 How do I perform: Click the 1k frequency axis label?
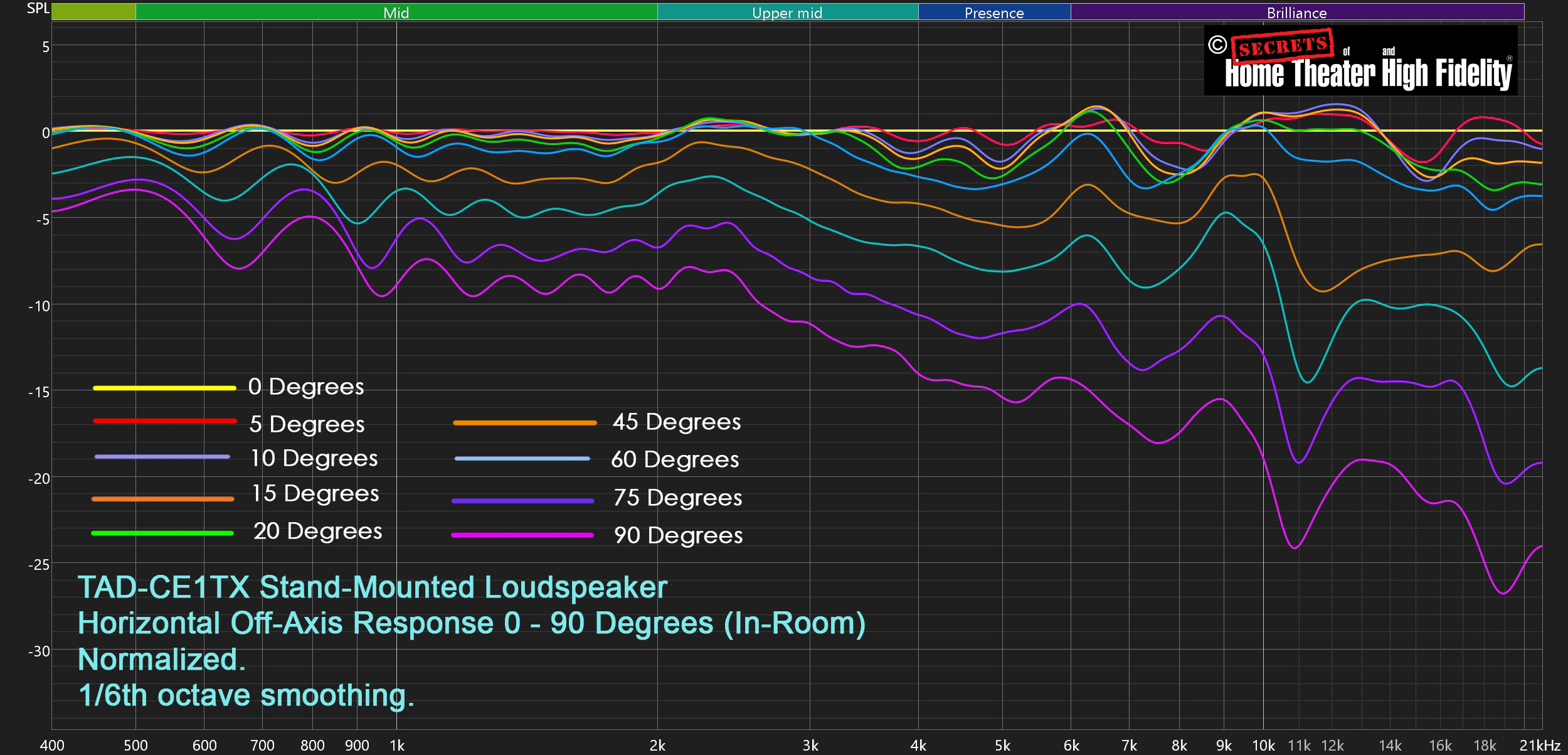[397, 746]
